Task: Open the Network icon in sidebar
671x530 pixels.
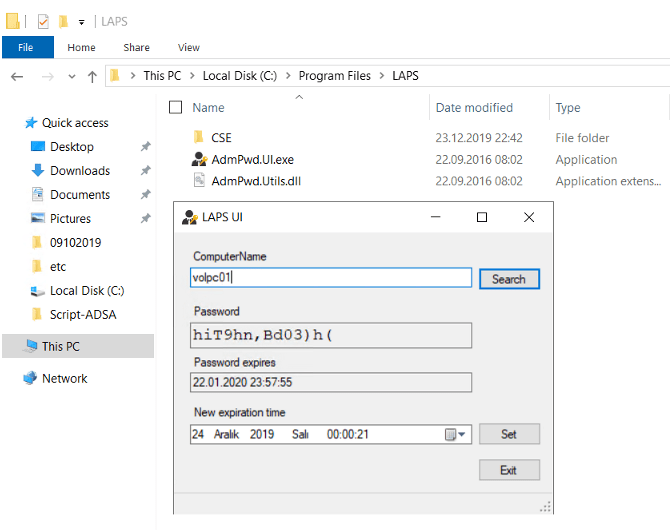Action: click(x=30, y=379)
